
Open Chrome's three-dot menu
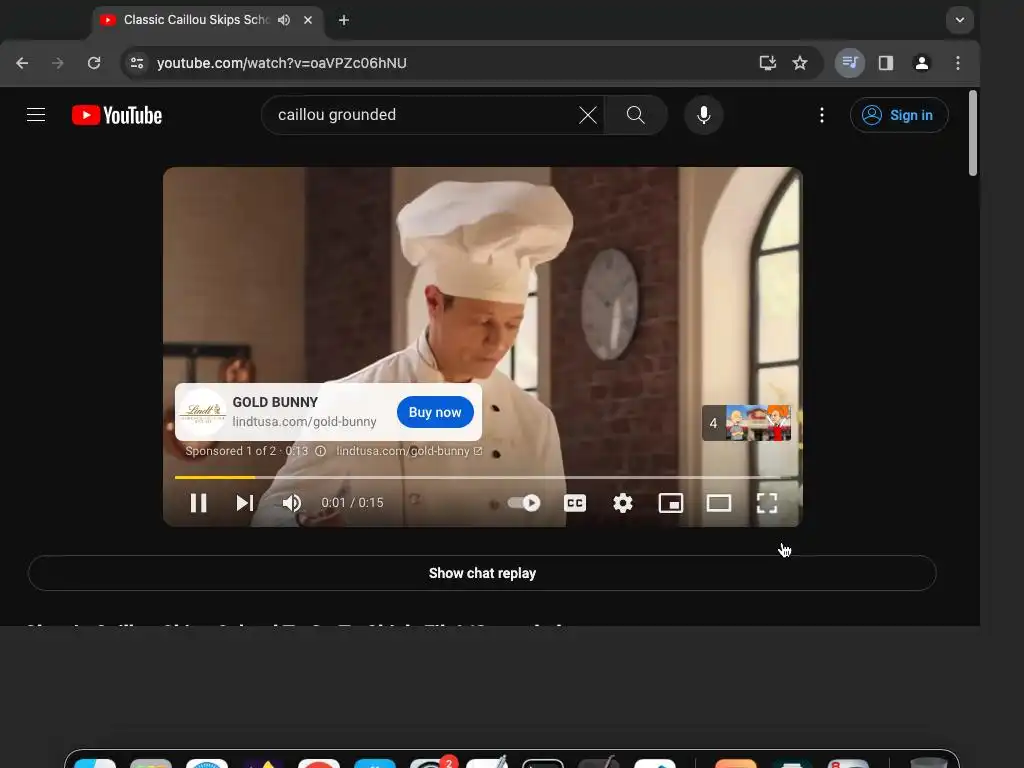(957, 63)
